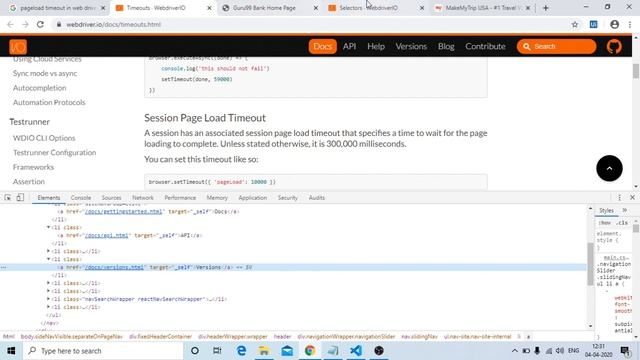Open the API nav link
The height and width of the screenshot is (360, 640).
(349, 47)
